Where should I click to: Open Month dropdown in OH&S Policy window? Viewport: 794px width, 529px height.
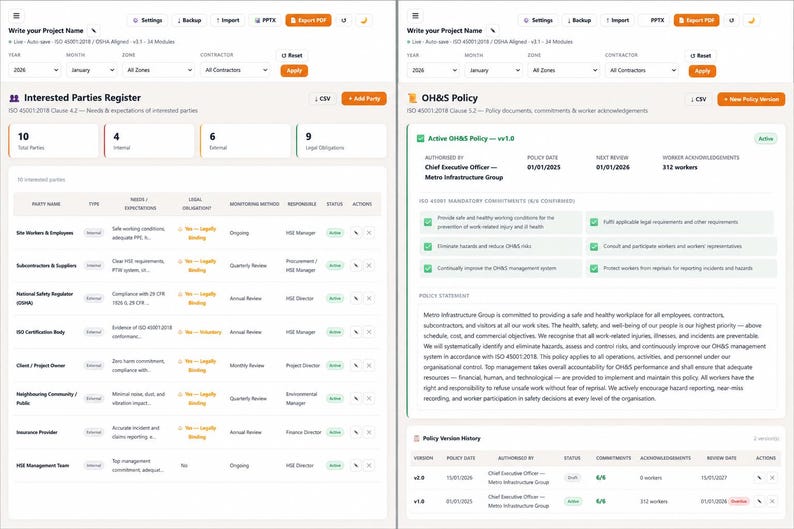[x=494, y=70]
